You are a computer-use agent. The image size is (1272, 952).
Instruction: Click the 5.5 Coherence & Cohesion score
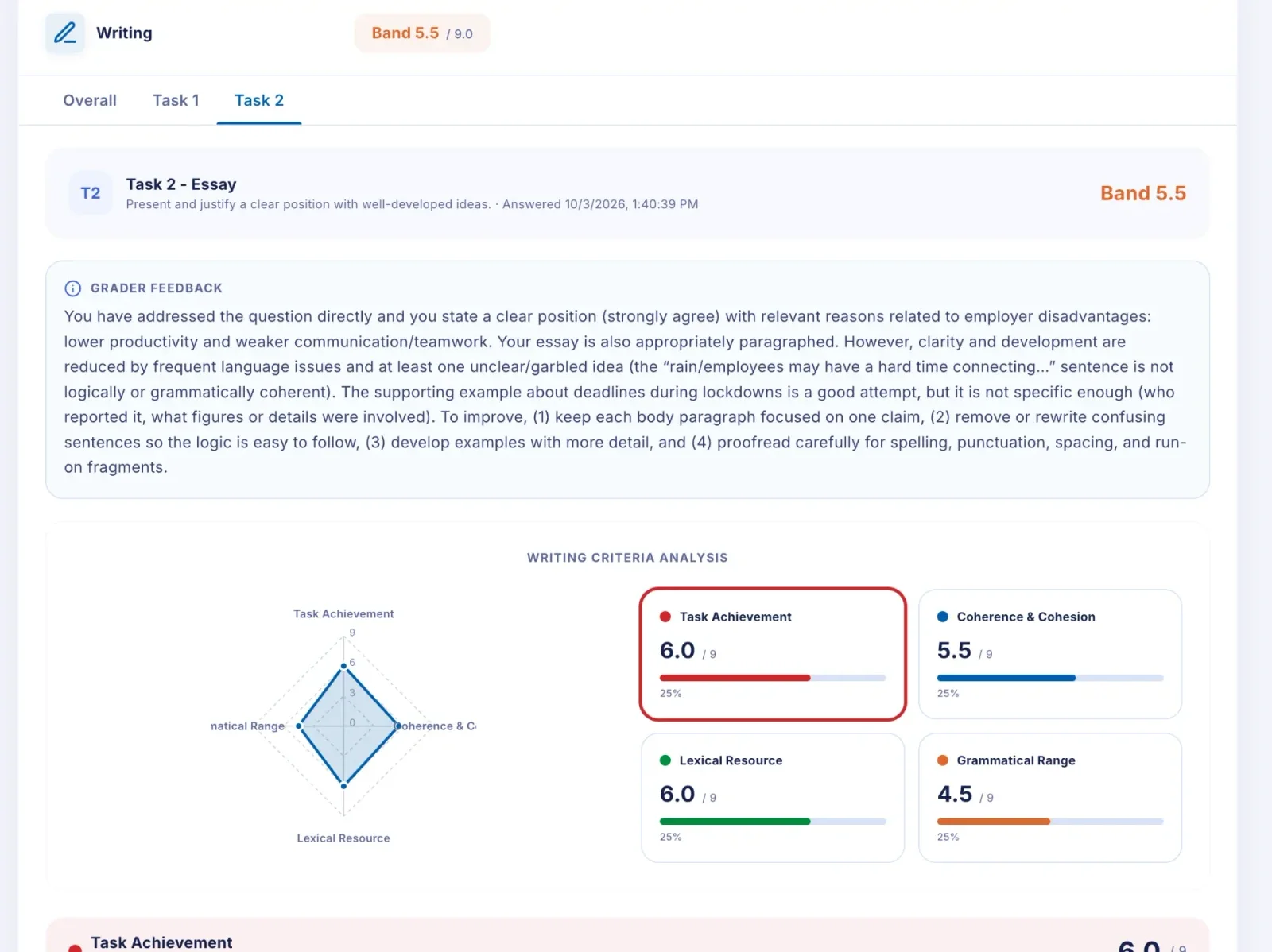[x=954, y=650]
